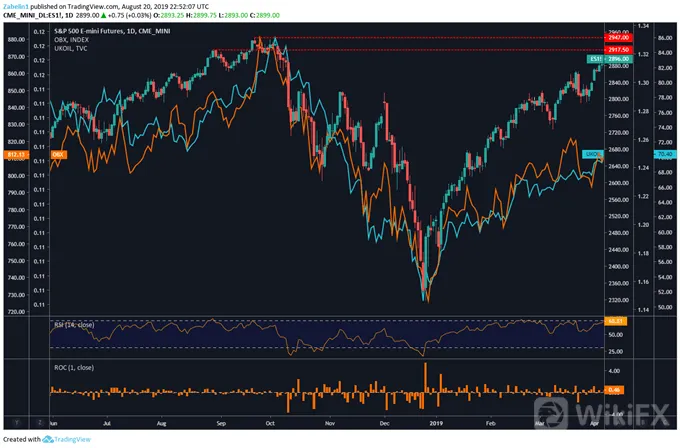
Task: Click the 720.00 value on left scale
Action: (x=16, y=312)
